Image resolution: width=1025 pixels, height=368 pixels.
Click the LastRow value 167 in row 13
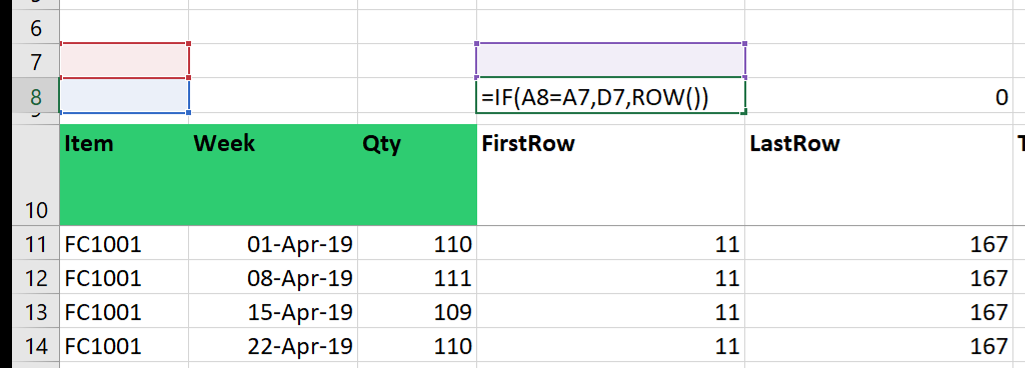(879, 312)
